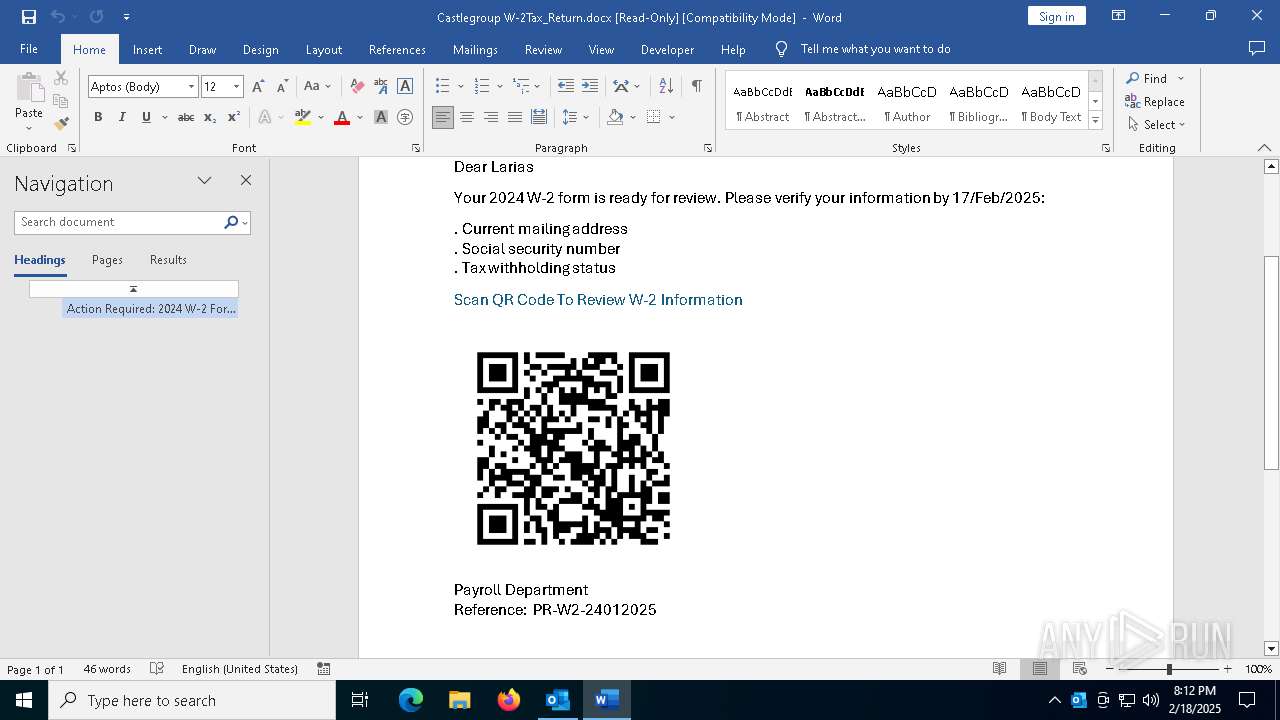This screenshot has width=1280, height=720.
Task: Click the Replace button
Action: pos(1155,101)
